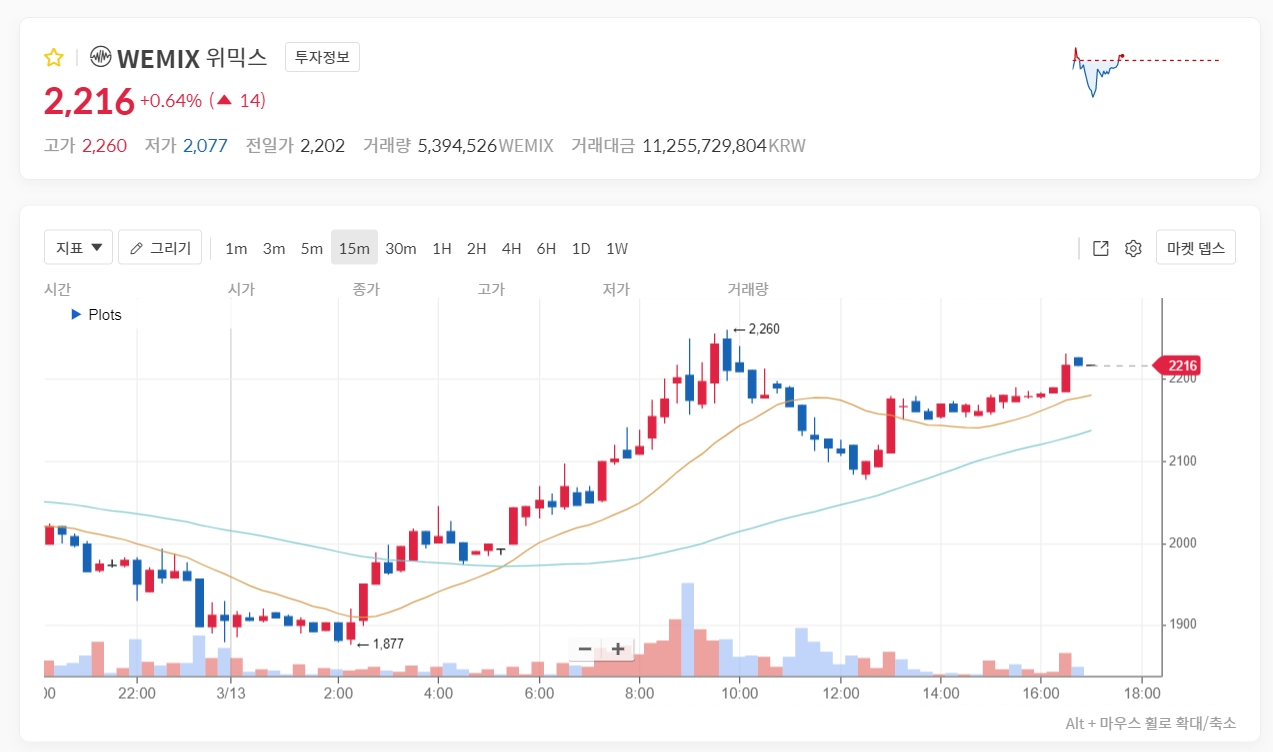The width and height of the screenshot is (1273, 752).
Task: Select the 1H chart interval
Action: point(442,248)
